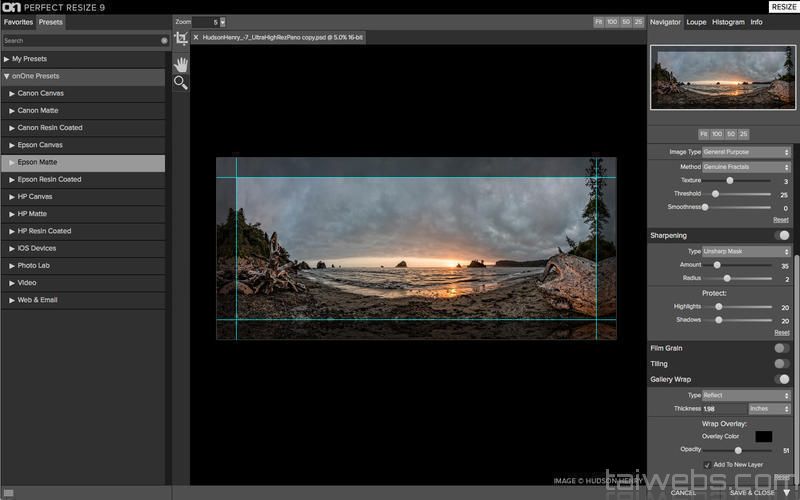Select the Crop tool
800x500 pixels.
(181, 38)
